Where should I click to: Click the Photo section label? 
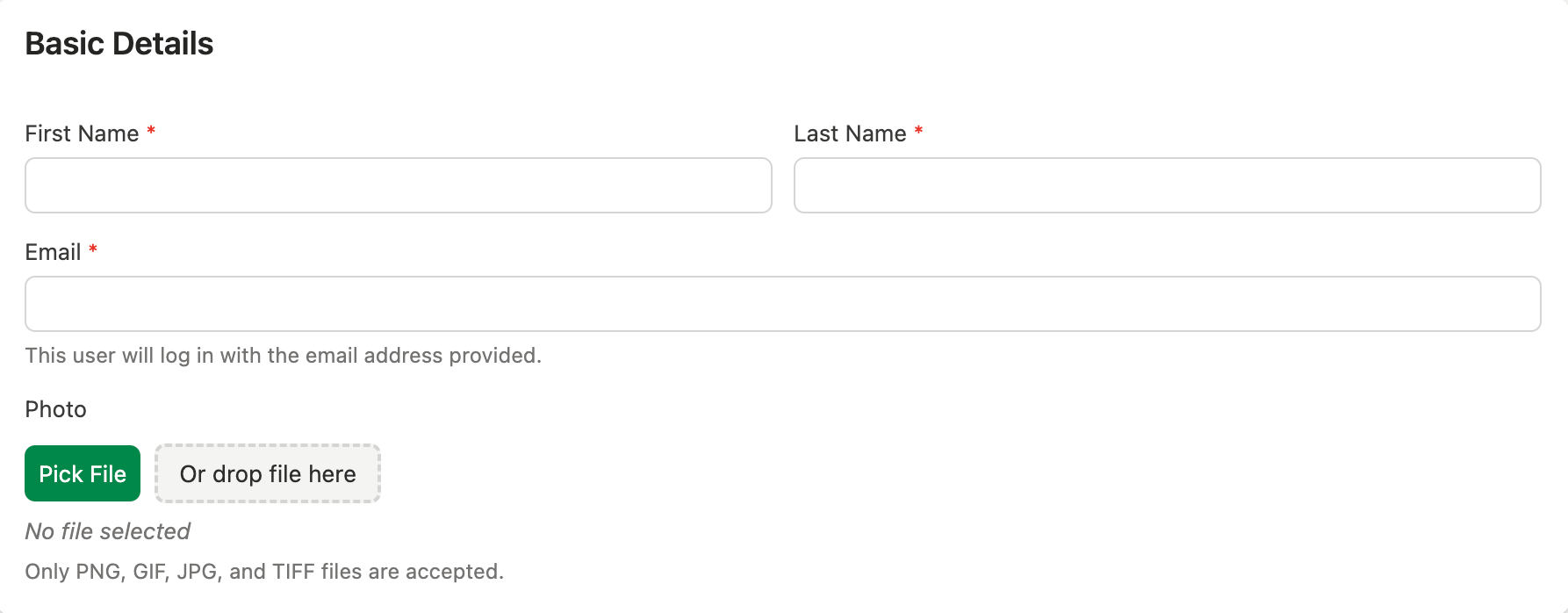click(x=55, y=409)
